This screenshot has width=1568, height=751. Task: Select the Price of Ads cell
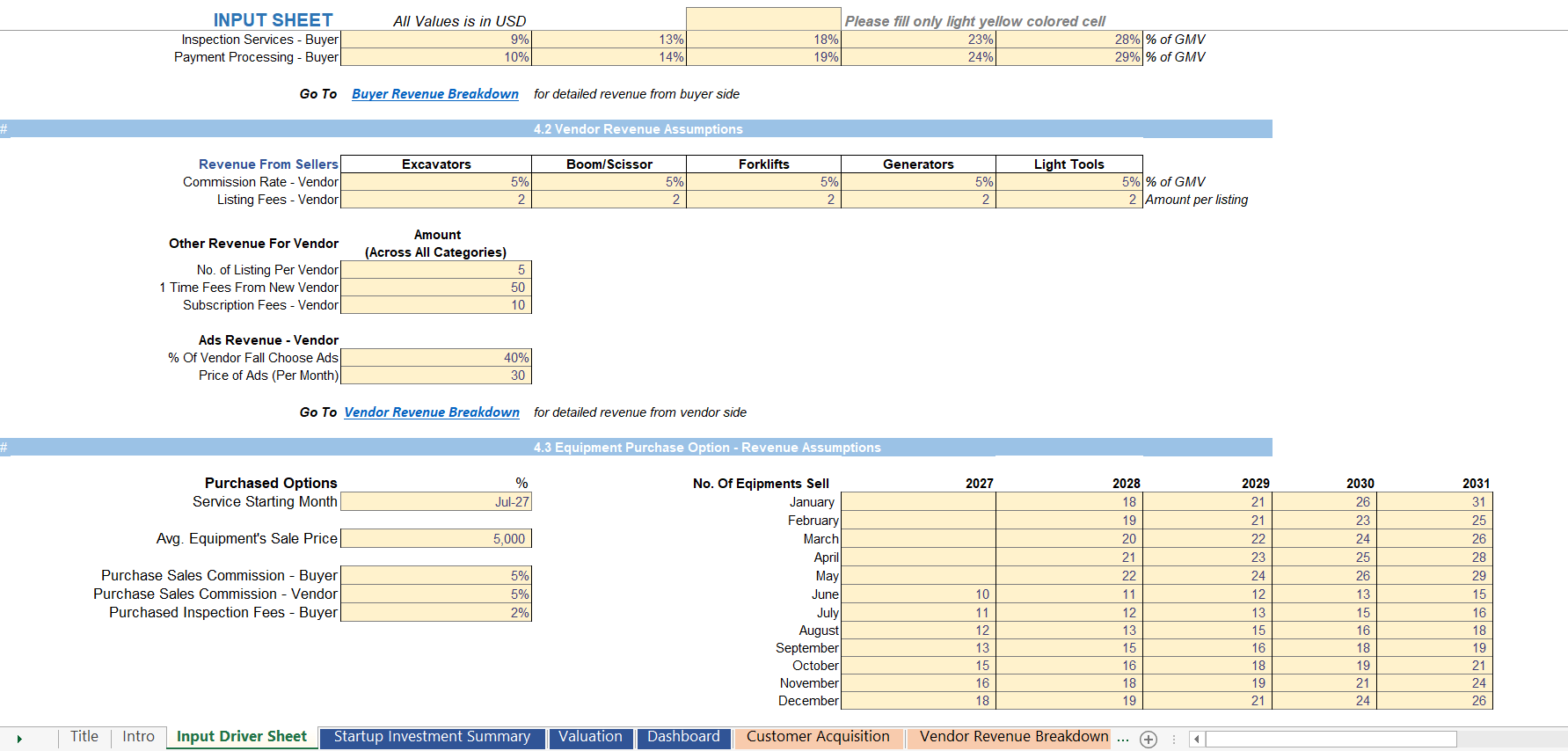pyautogui.click(x=436, y=375)
